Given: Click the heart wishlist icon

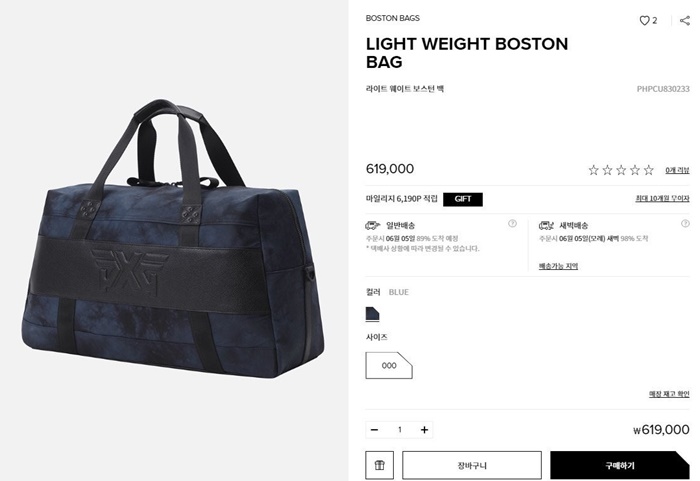Looking at the screenshot, I should [x=644, y=21].
